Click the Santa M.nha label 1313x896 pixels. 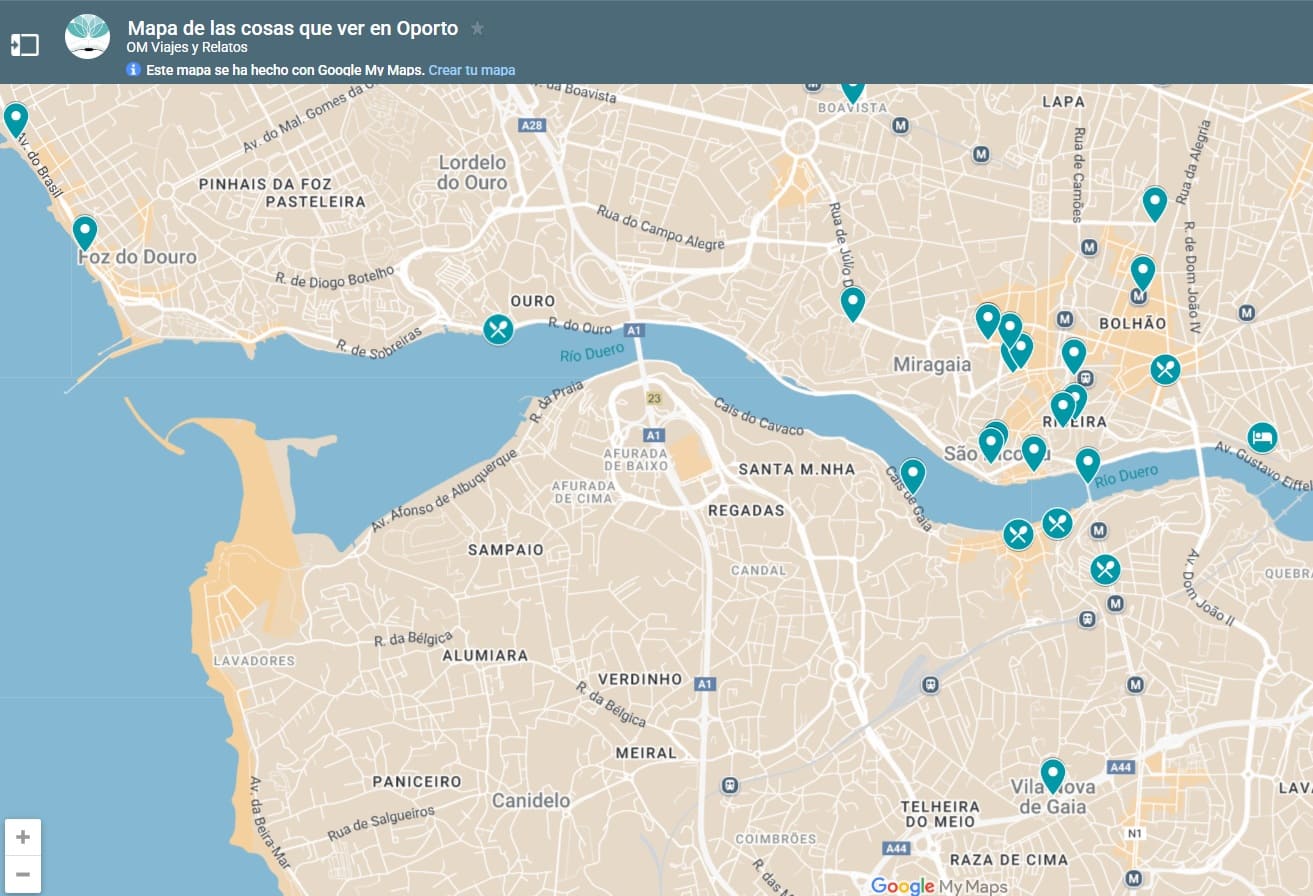[797, 469]
